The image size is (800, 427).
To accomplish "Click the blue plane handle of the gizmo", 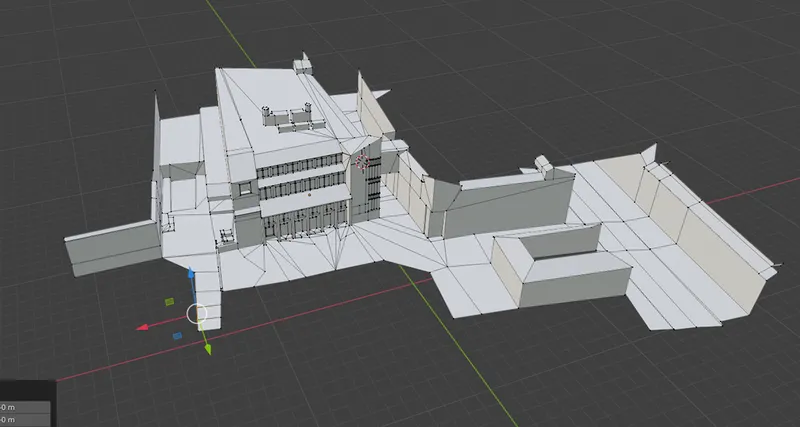I will click(177, 336).
